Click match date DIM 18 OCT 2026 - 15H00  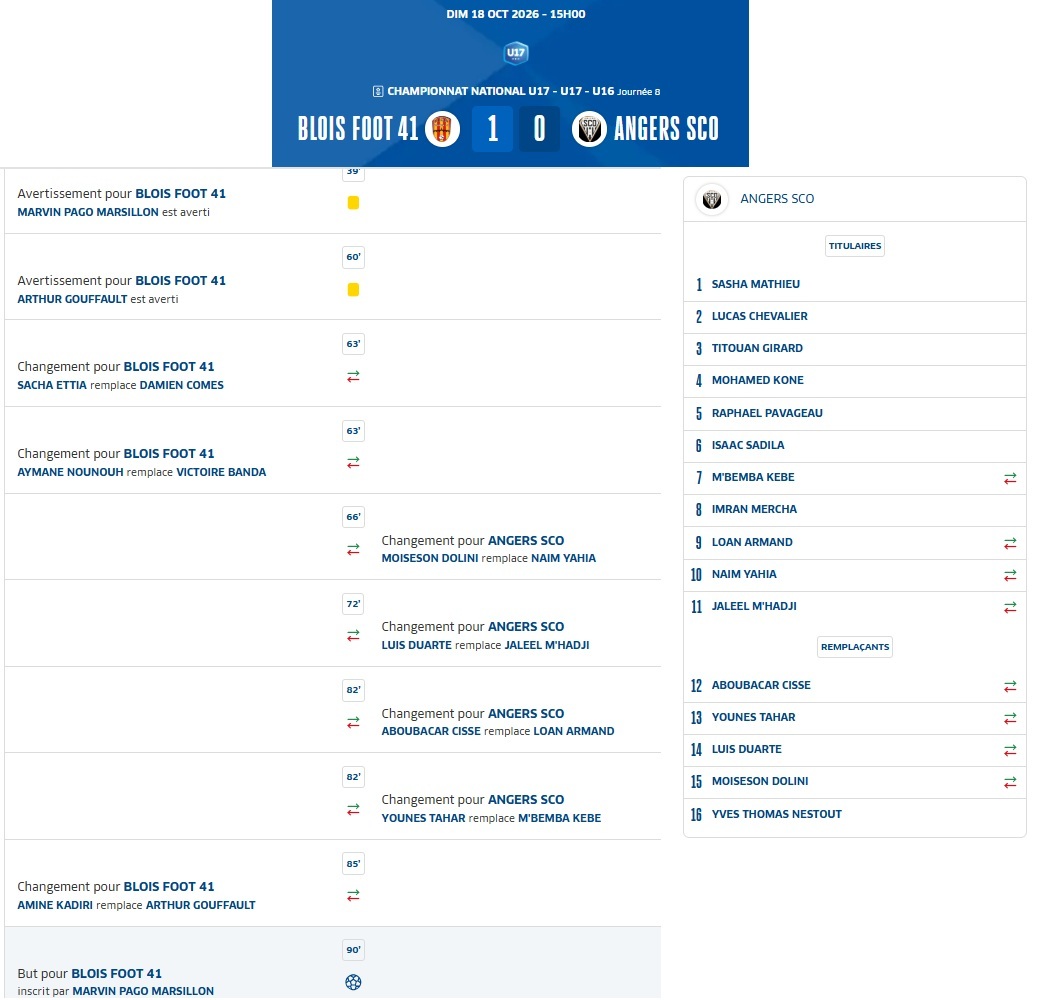click(x=516, y=14)
